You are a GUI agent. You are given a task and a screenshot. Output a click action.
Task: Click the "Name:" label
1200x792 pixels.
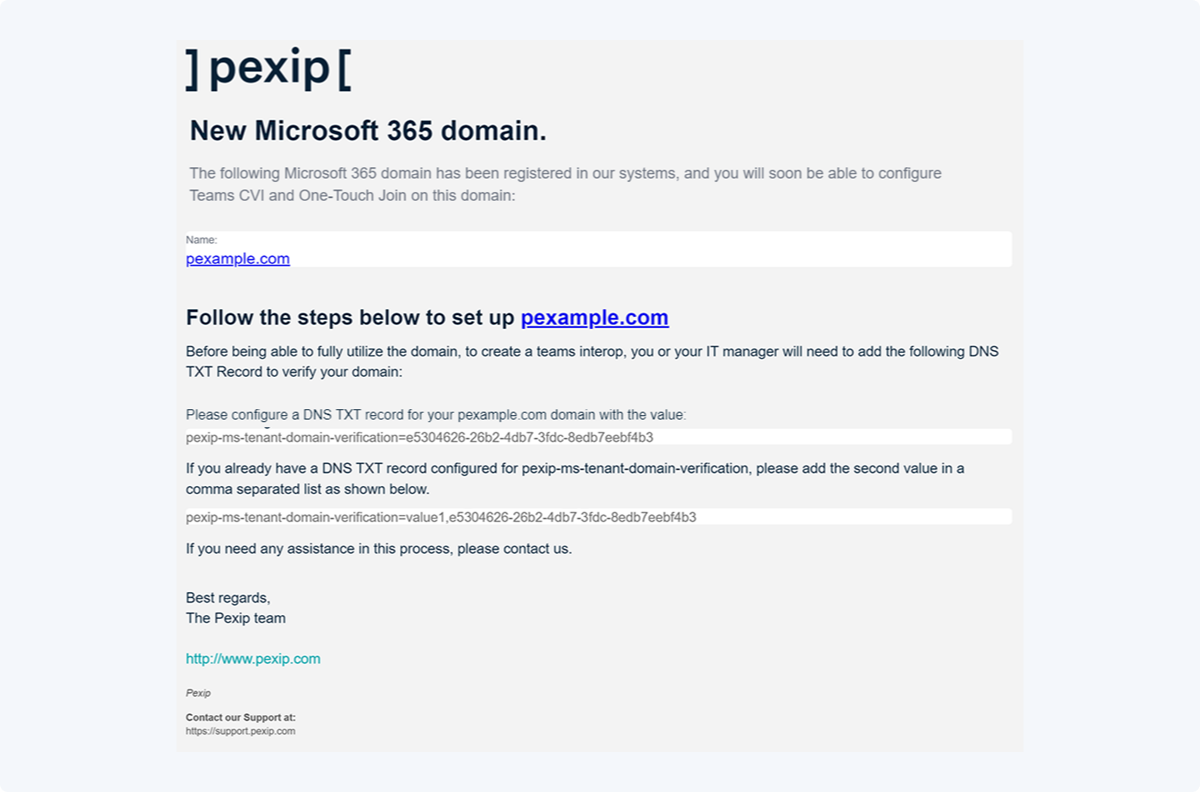[x=201, y=240]
